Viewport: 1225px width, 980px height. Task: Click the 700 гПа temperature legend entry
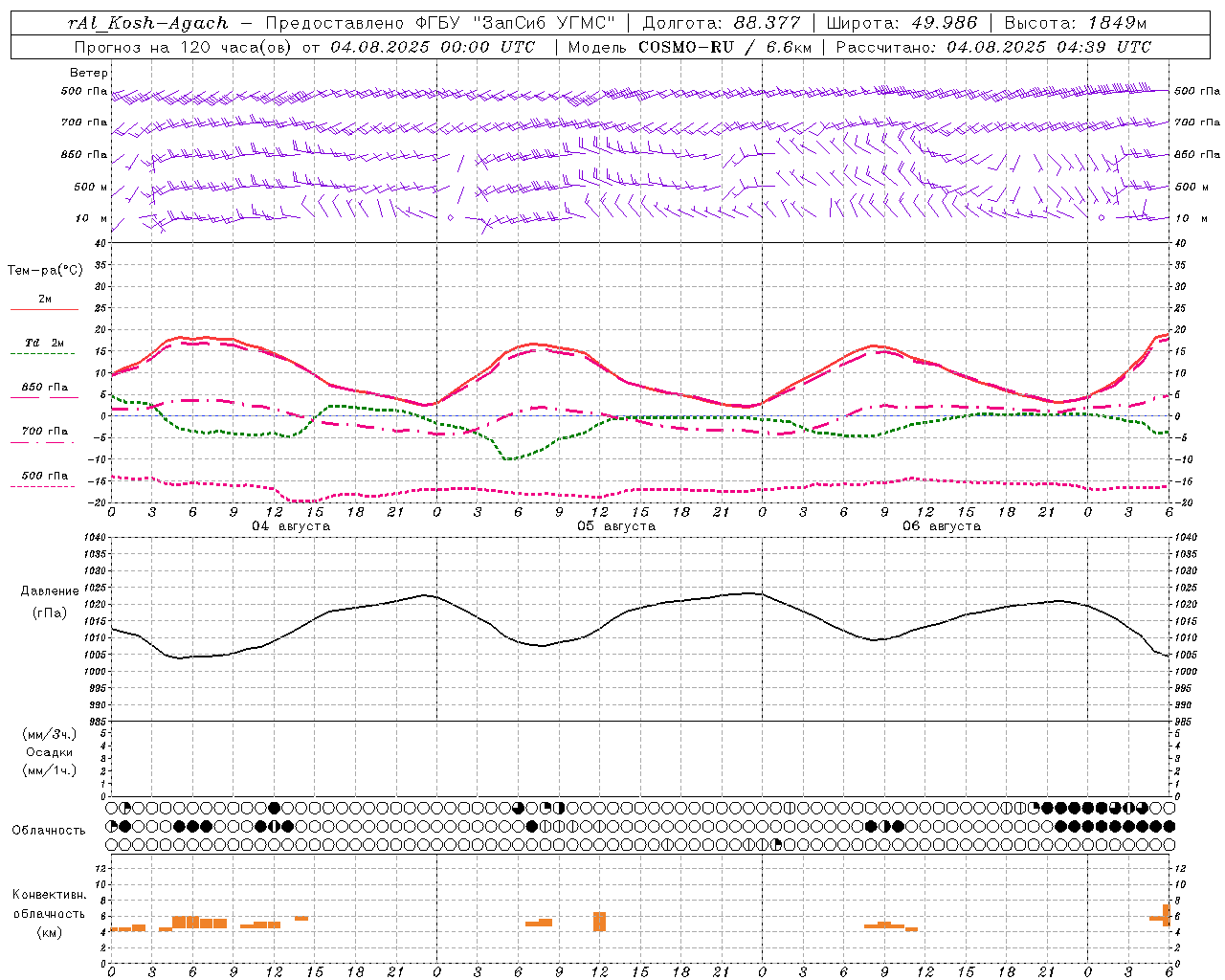(x=45, y=432)
